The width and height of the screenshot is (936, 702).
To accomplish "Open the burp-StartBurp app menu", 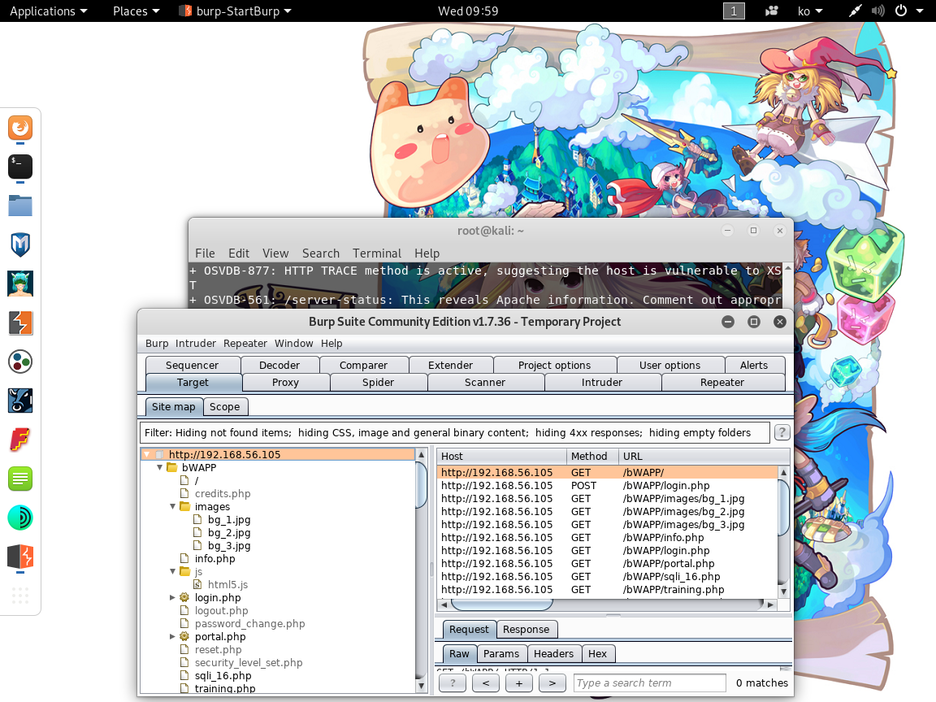I will 235,11.
